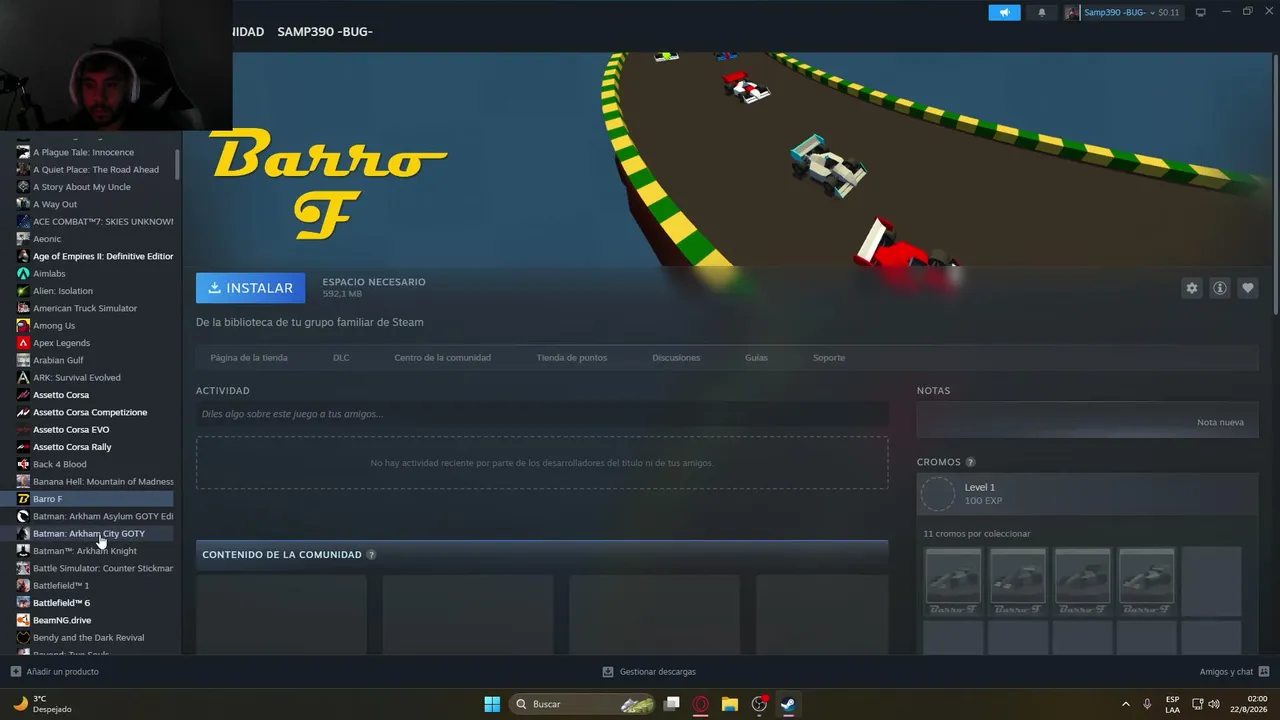
Task: Open the DLC tab
Action: (341, 358)
